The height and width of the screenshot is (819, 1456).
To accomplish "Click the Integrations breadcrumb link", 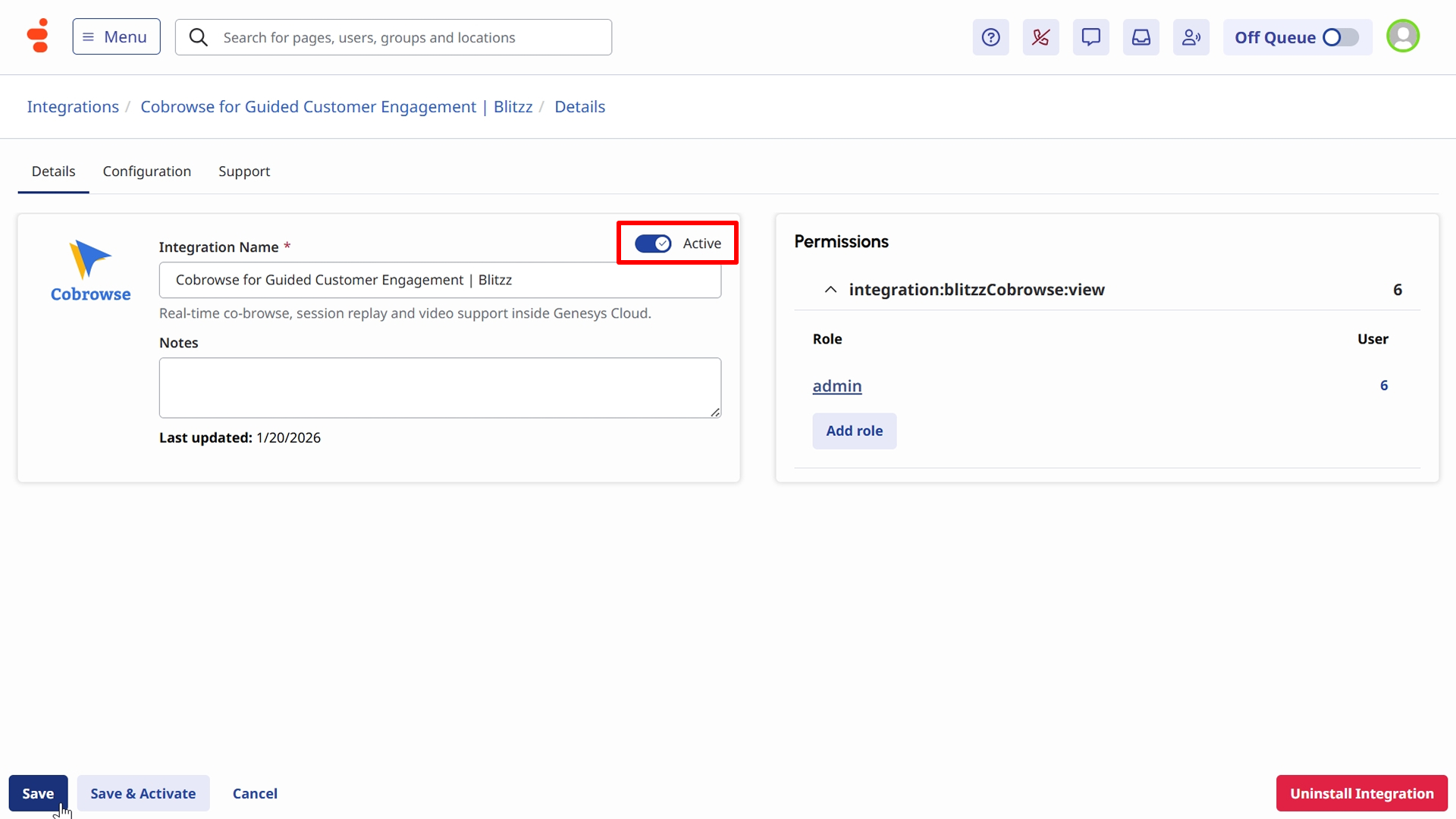I will point(73,107).
